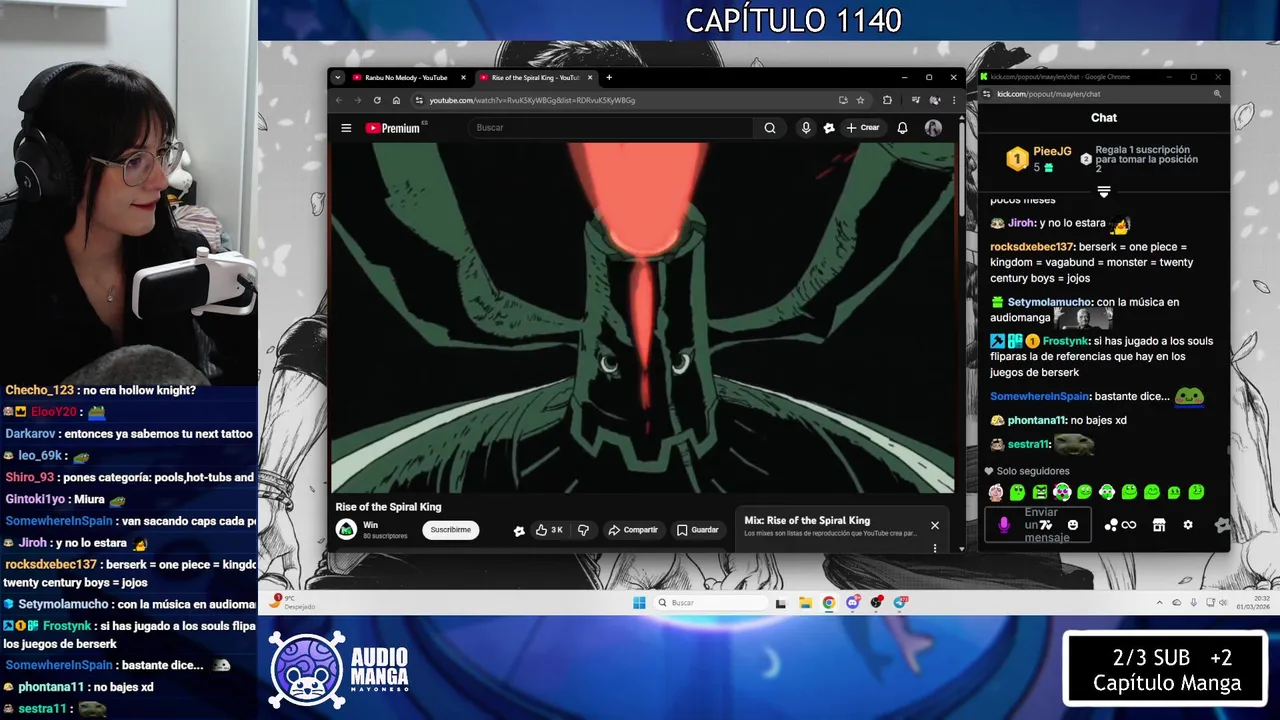Open the emoji picker smiley in chat
The width and height of the screenshot is (1280, 720).
coord(1073,525)
